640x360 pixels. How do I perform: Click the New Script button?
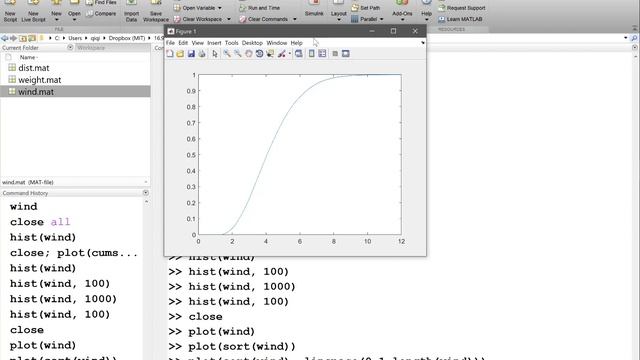(x=10, y=11)
